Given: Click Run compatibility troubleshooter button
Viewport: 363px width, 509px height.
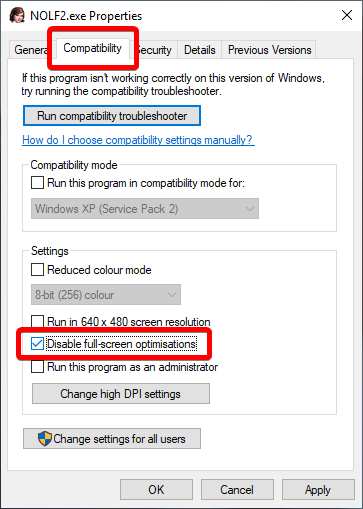Looking at the screenshot, I should tap(112, 116).
